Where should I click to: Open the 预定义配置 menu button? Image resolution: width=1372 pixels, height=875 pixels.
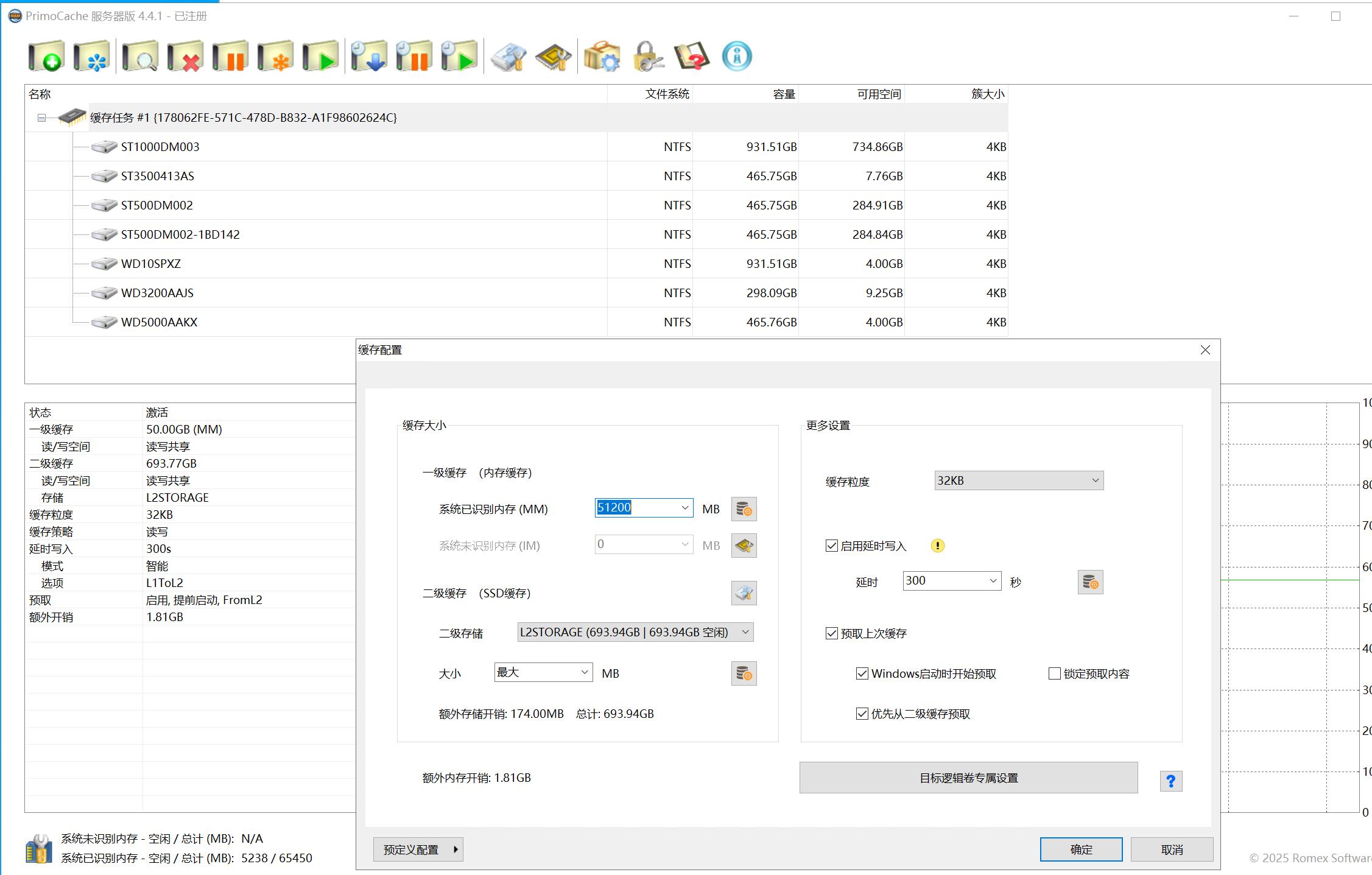418,849
